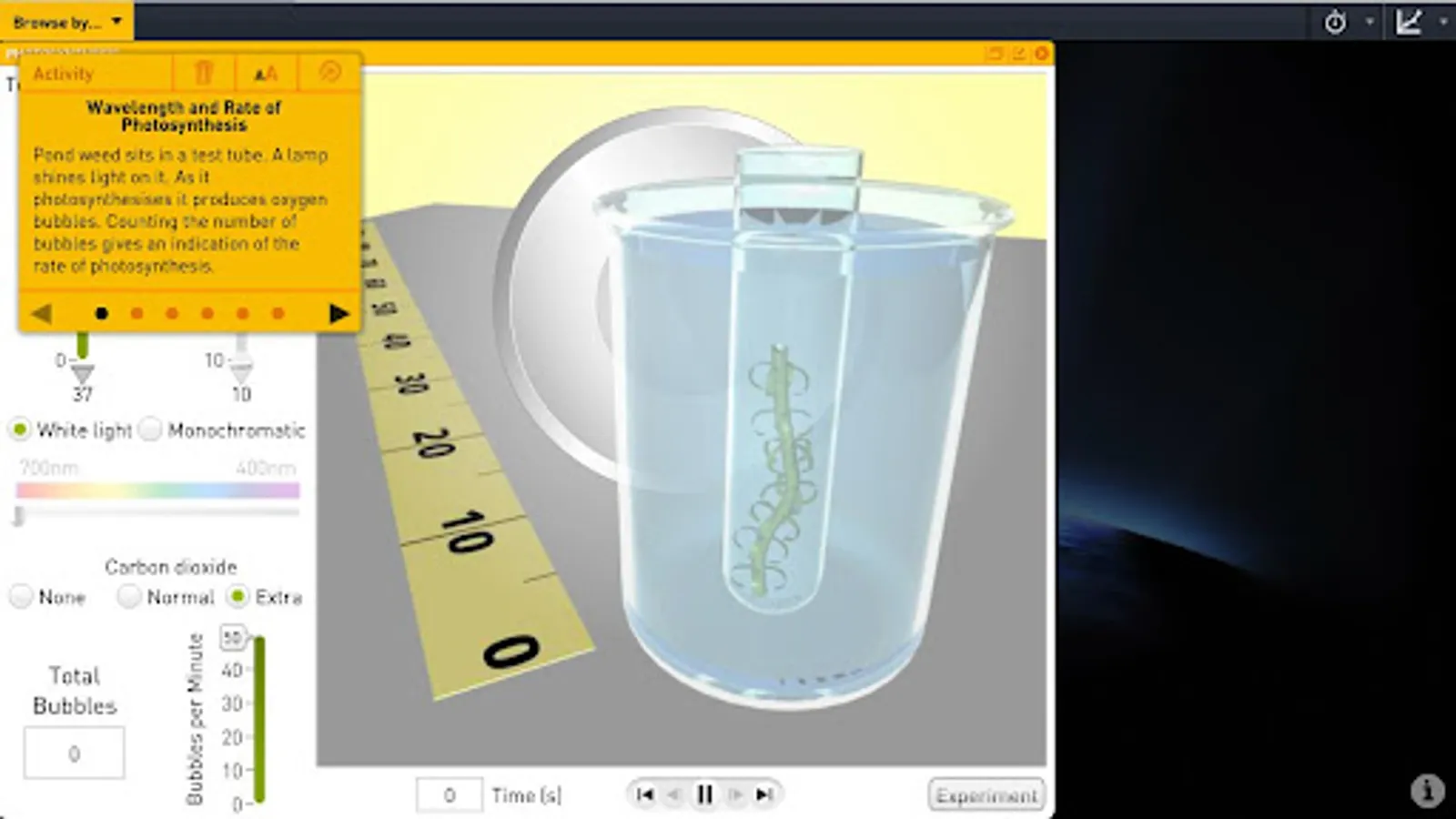
Task: Skip to the end of the simulation
Action: click(x=764, y=794)
